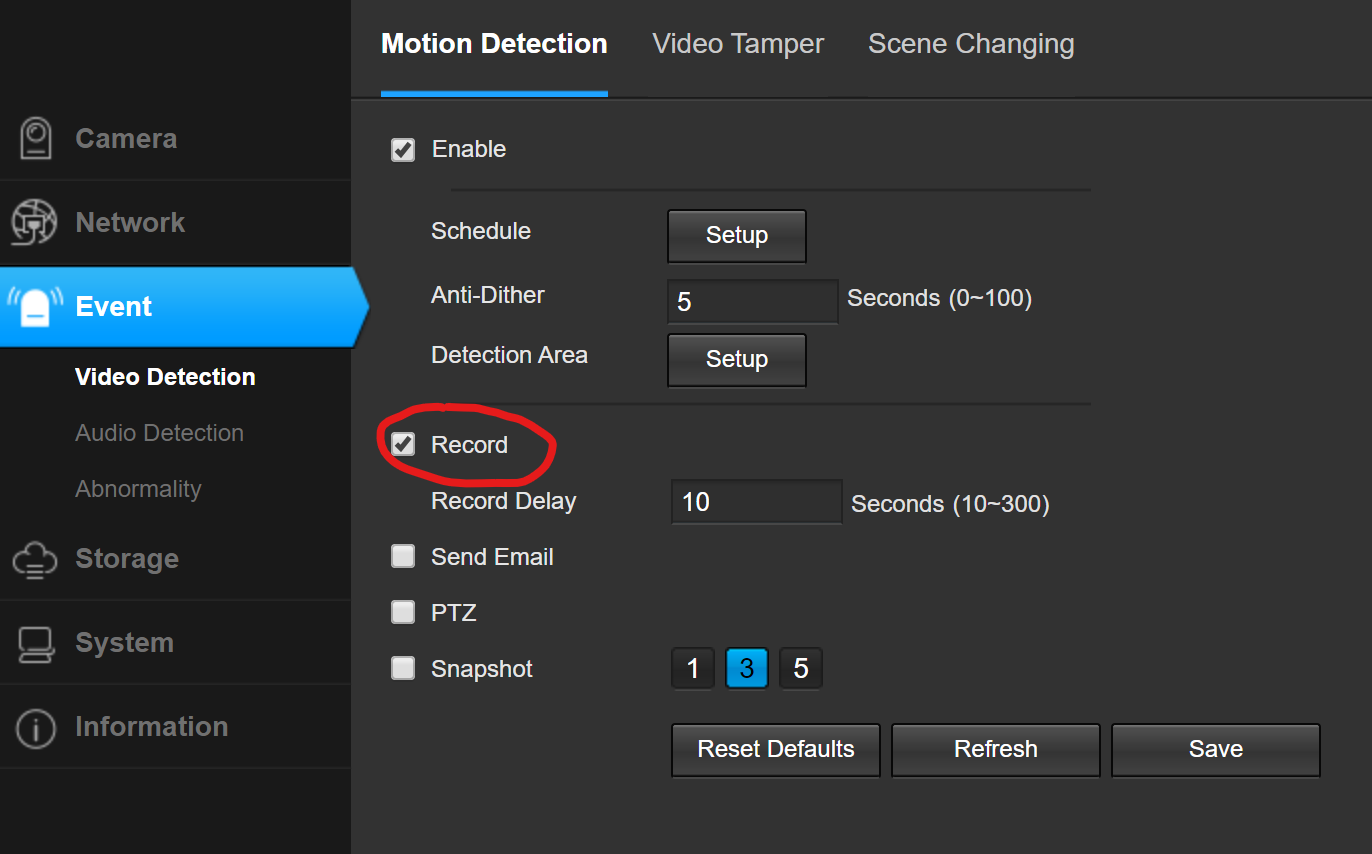
Task: Select snapshot count 5
Action: tap(800, 668)
